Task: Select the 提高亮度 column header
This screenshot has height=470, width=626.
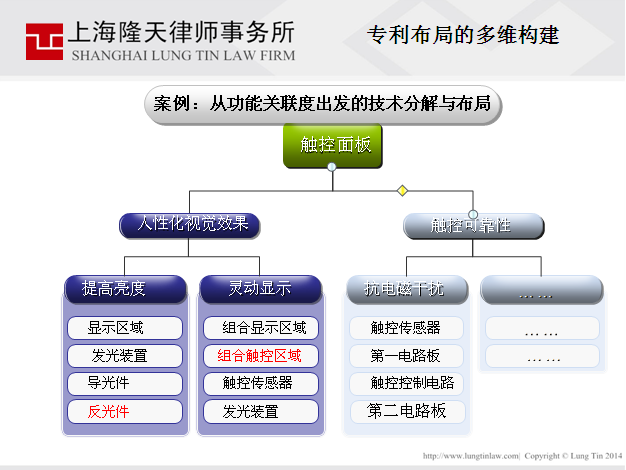Action: (125, 289)
